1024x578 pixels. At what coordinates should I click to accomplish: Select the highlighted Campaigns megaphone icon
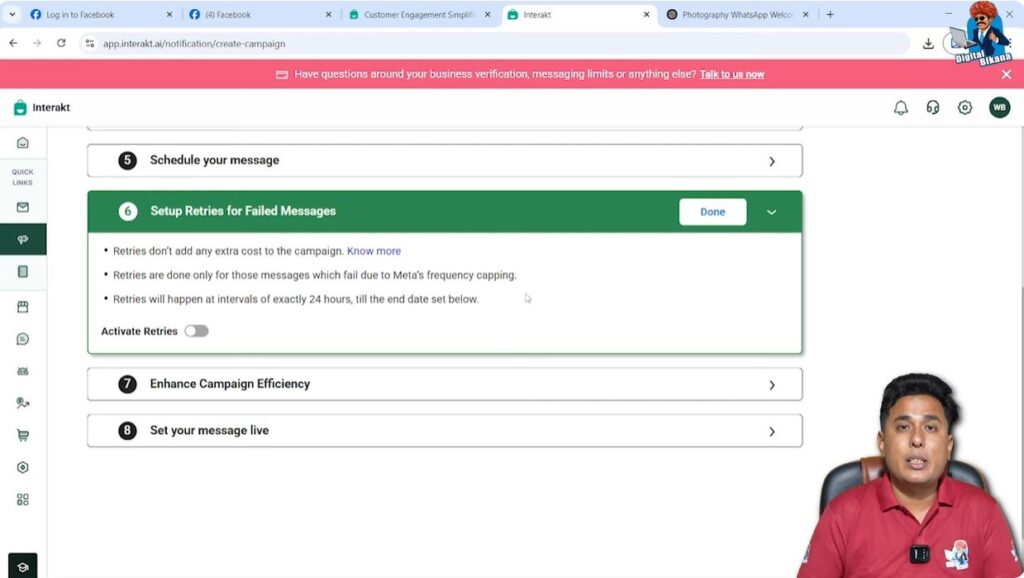tap(22, 239)
